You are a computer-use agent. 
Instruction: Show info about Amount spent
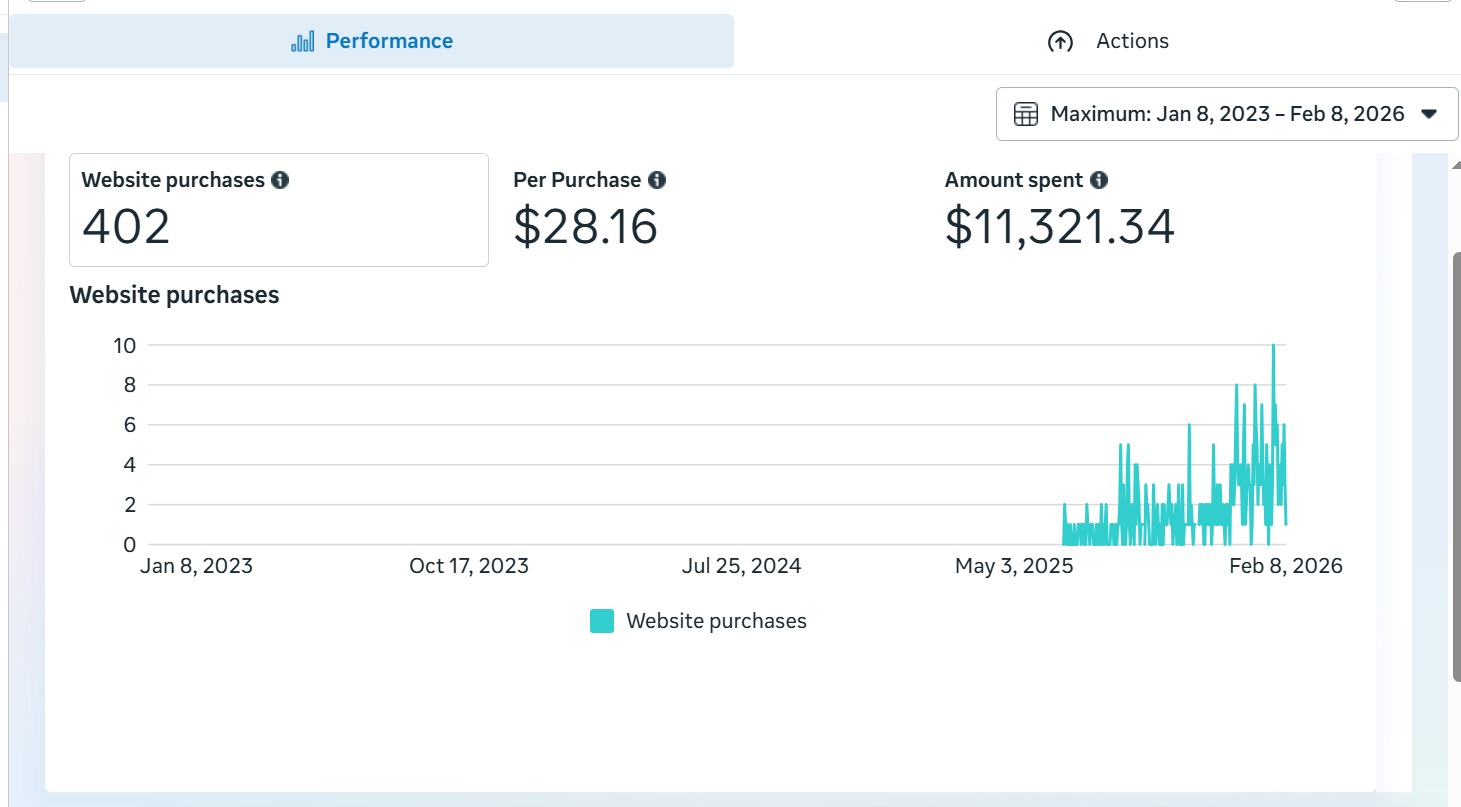coord(1099,180)
